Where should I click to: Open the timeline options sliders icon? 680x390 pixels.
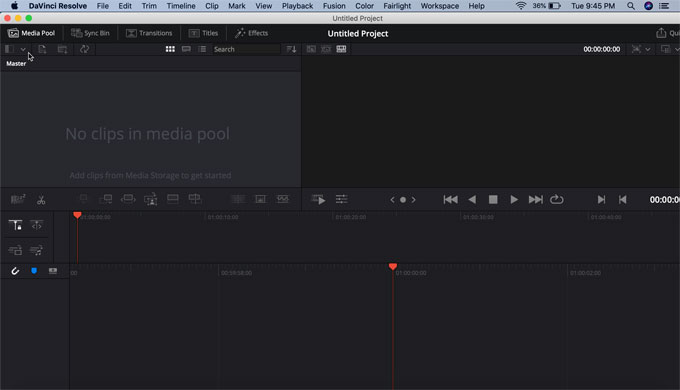click(x=341, y=199)
